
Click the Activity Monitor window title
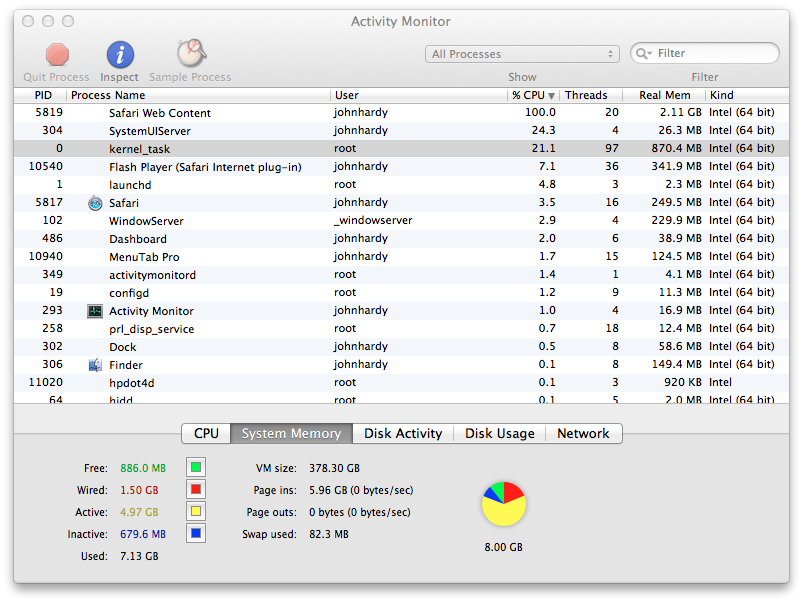click(400, 22)
